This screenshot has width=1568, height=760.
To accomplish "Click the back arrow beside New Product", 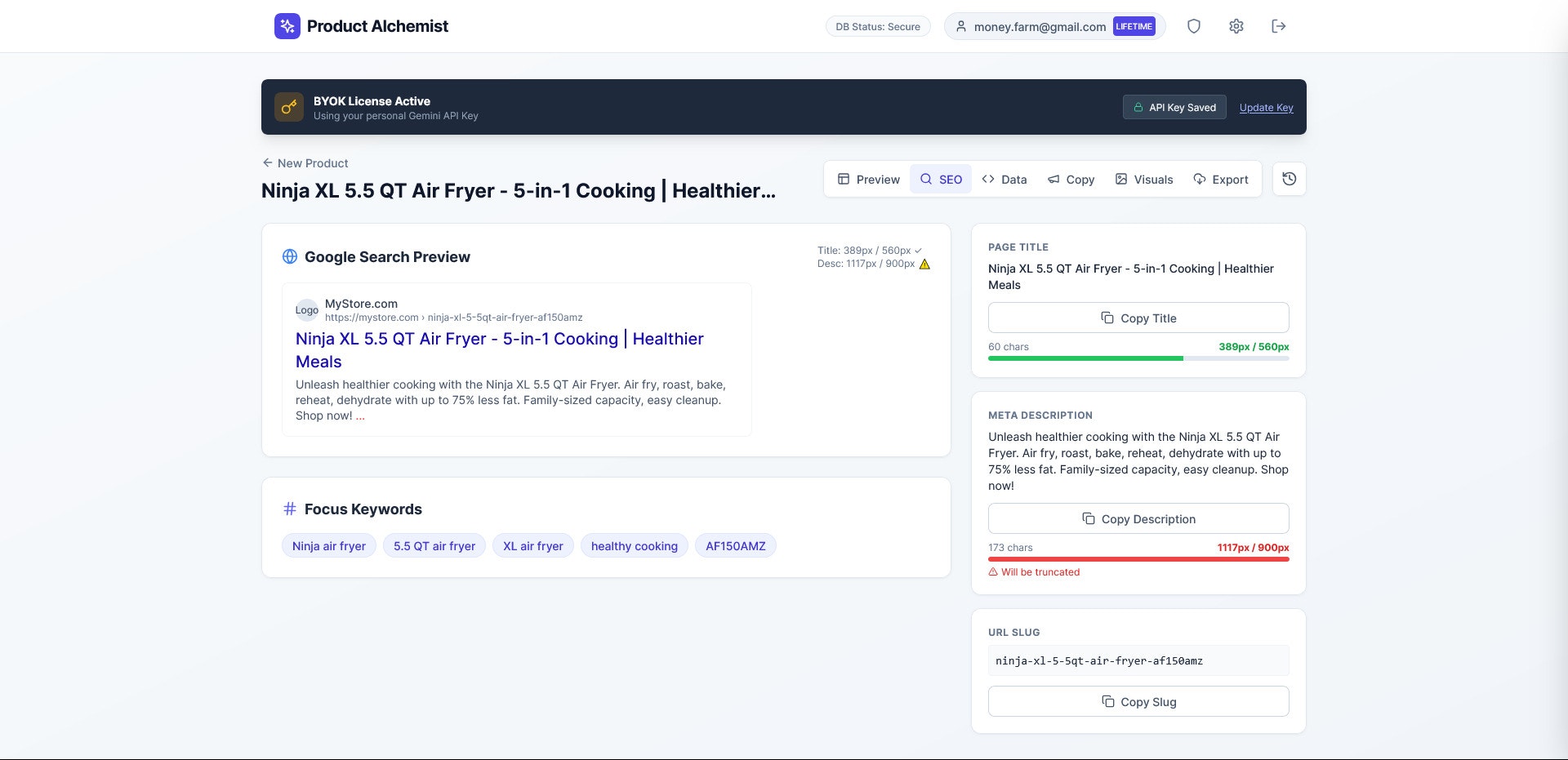I will click(x=267, y=162).
